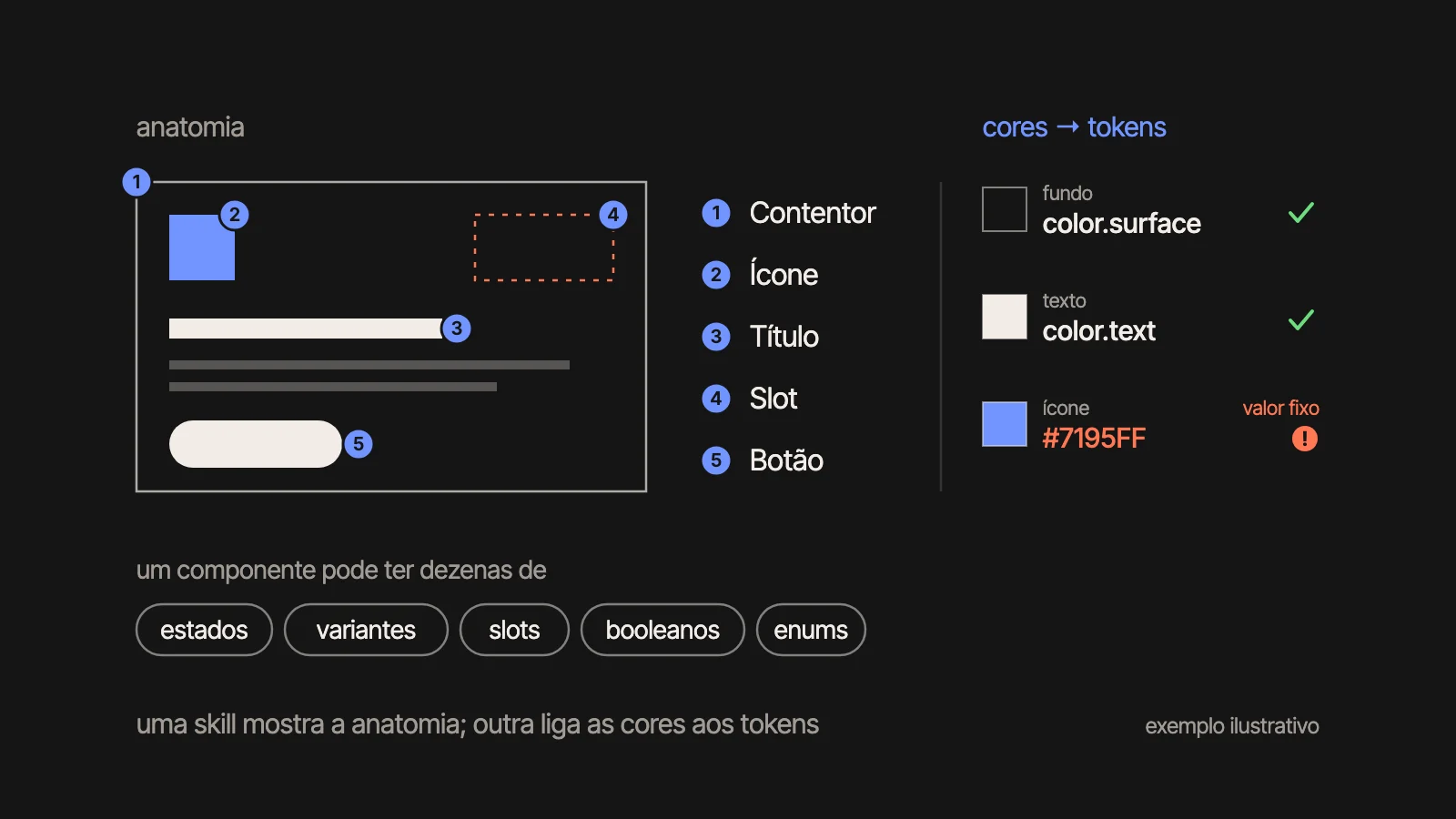Screen dimensions: 1456x819
Task: Click the dashed orange slot box
Action: [x=544, y=248]
